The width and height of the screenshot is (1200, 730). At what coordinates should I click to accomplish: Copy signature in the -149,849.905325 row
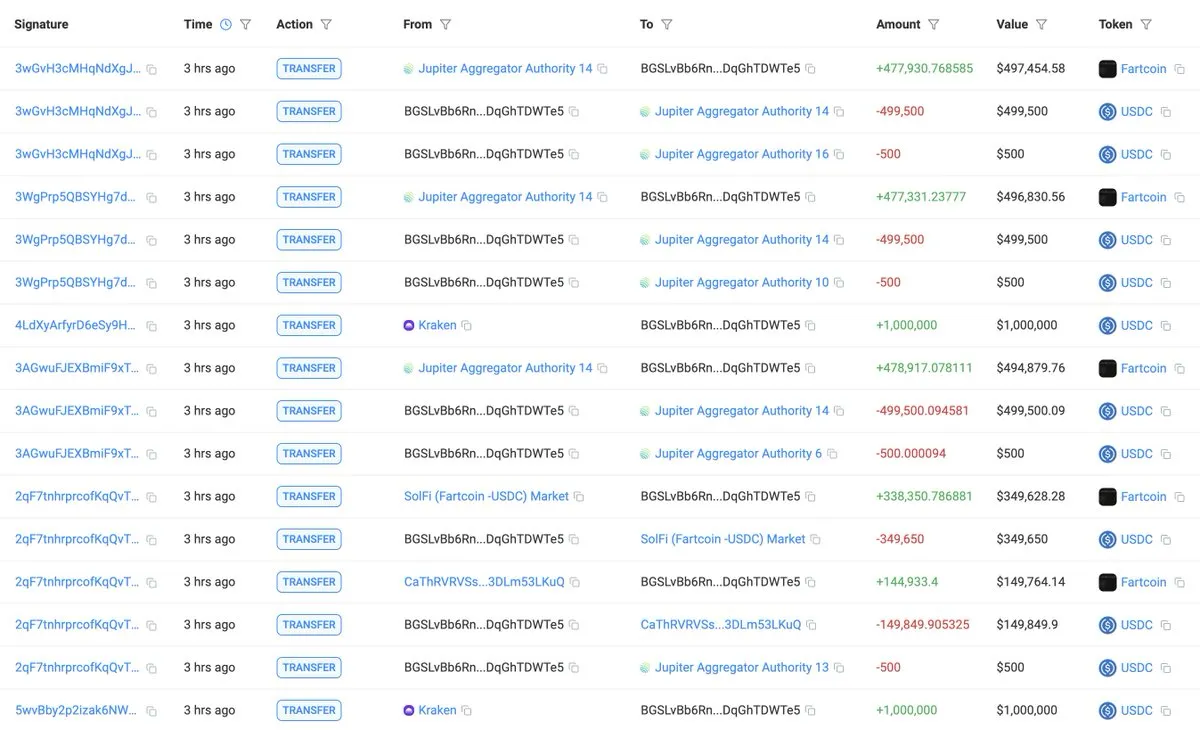tap(152, 625)
